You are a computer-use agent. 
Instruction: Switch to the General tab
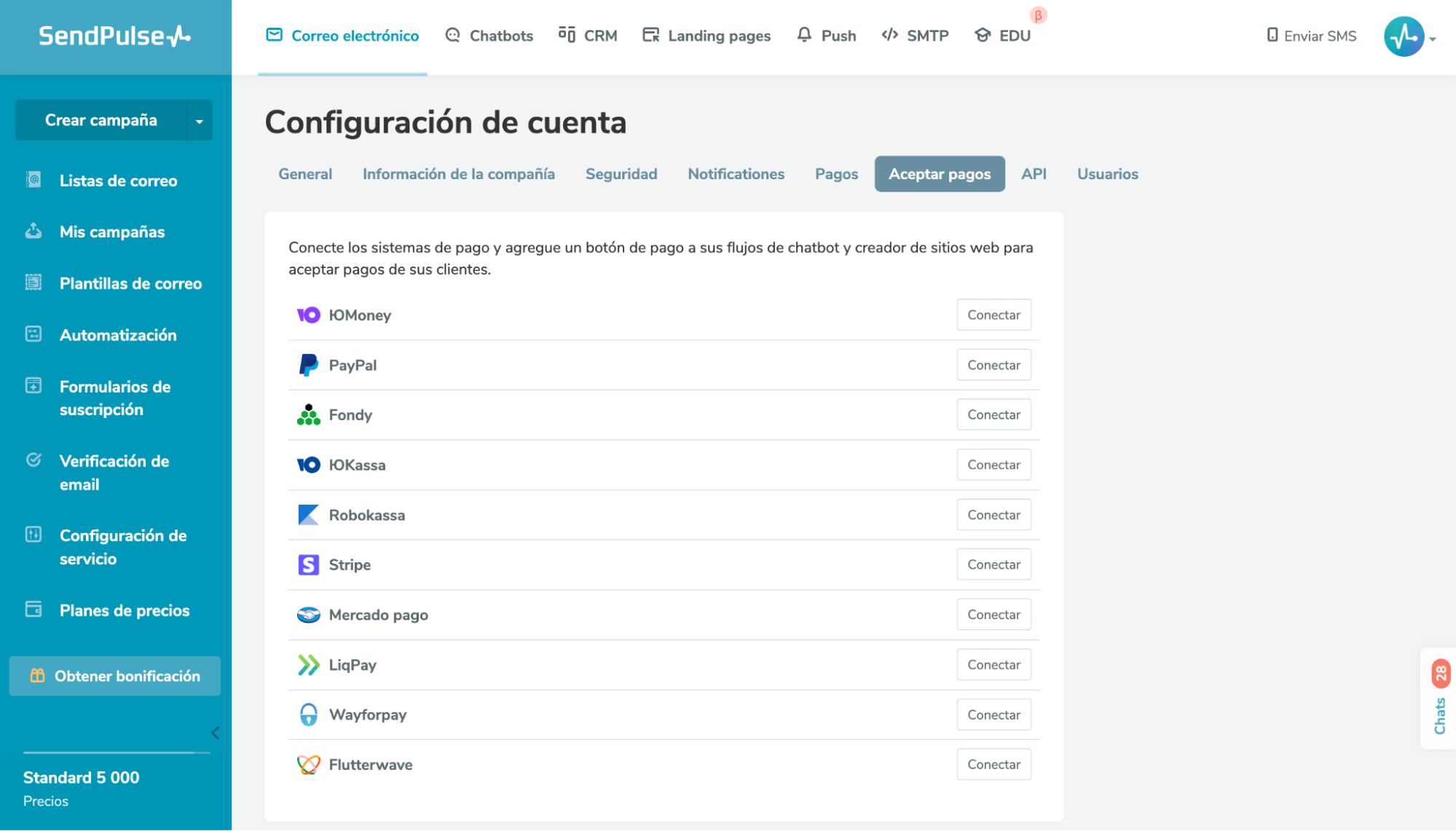point(305,174)
